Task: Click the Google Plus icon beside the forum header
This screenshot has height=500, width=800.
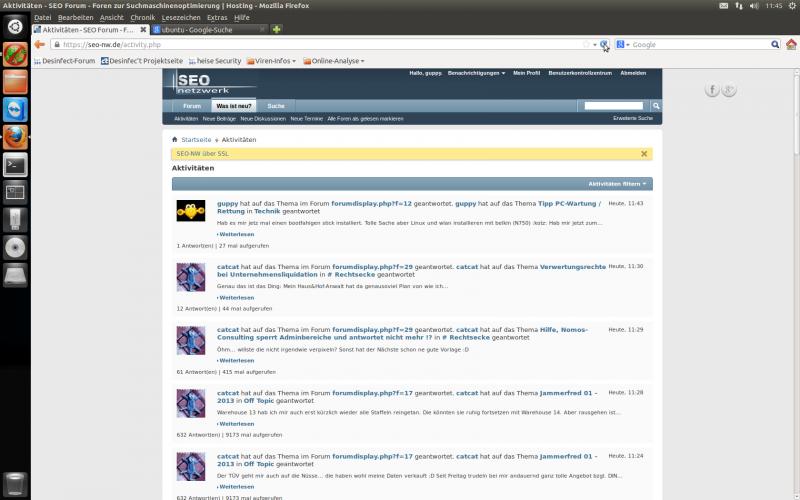Action: pyautogui.click(x=730, y=90)
